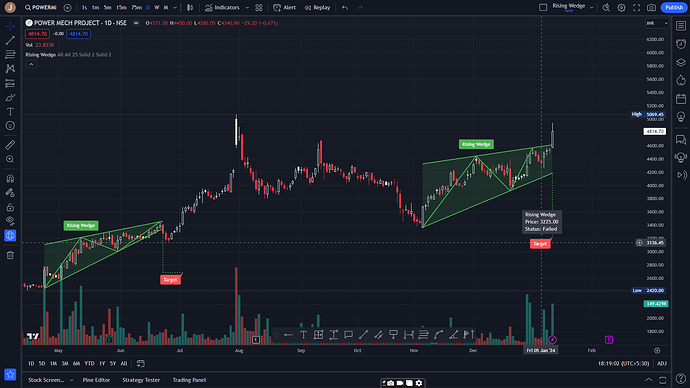Open the INR currency dropdown
The height and width of the screenshot is (388, 690).
657,23
